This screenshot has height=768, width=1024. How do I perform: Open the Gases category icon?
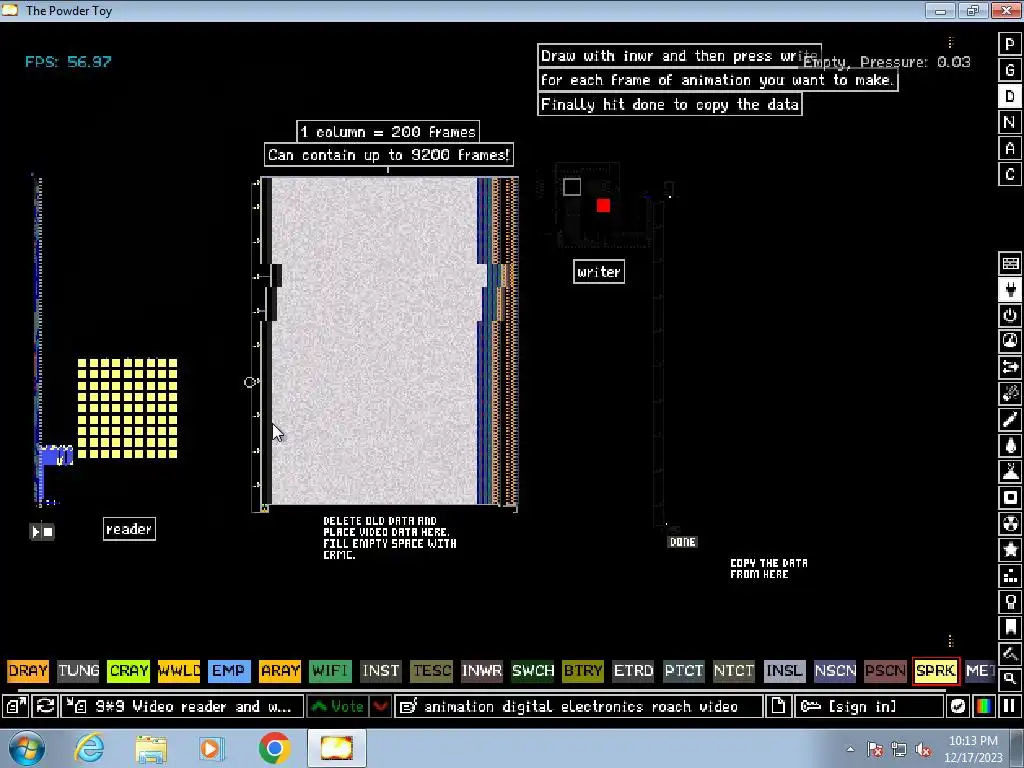point(1010,420)
